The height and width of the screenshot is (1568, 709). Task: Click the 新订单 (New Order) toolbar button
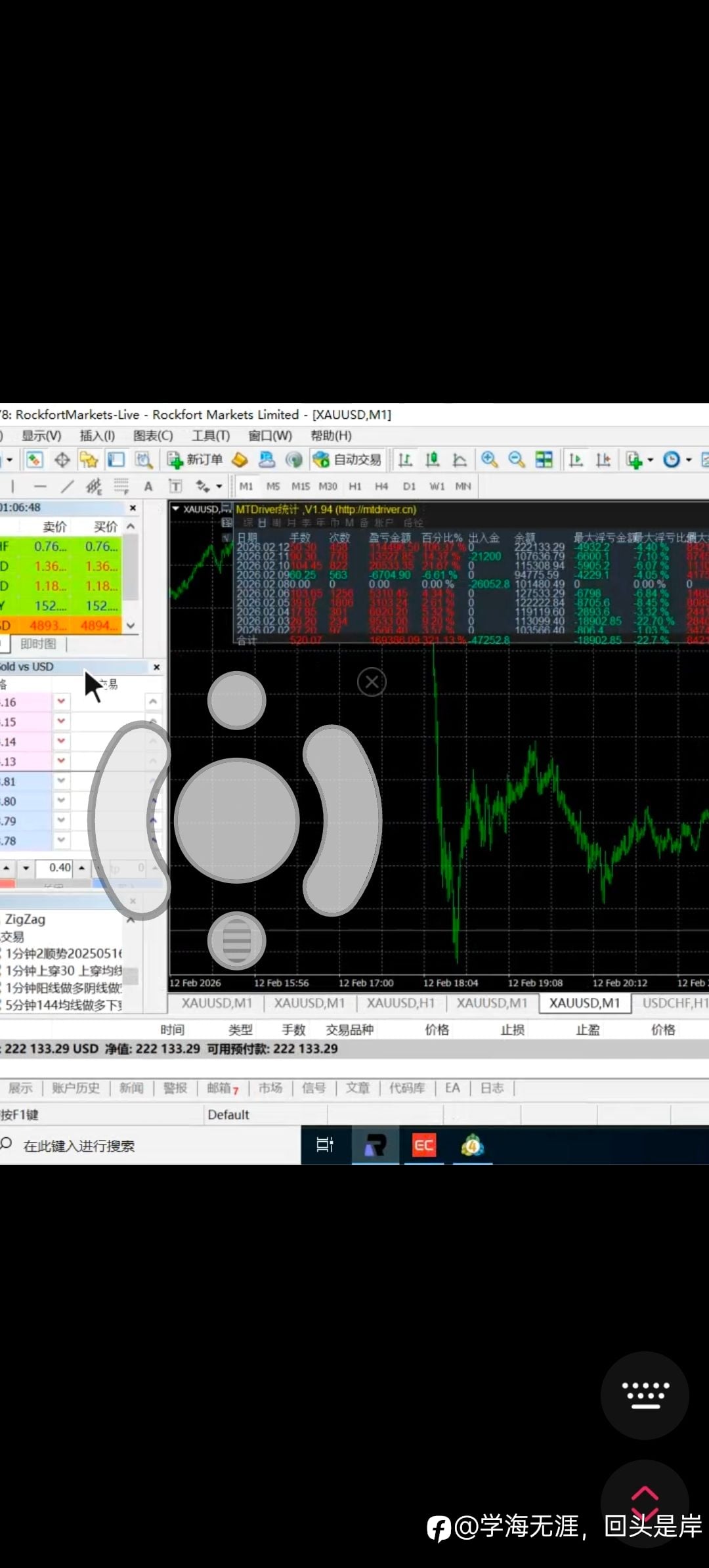point(196,460)
